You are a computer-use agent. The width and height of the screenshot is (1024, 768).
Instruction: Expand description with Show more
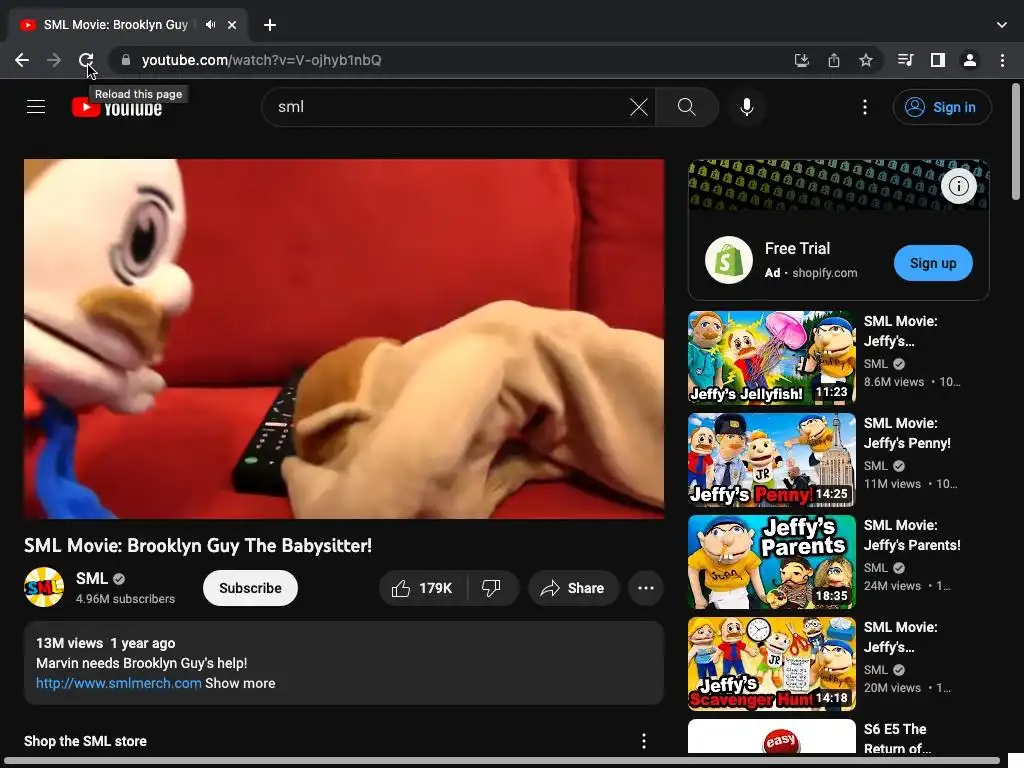[240, 683]
